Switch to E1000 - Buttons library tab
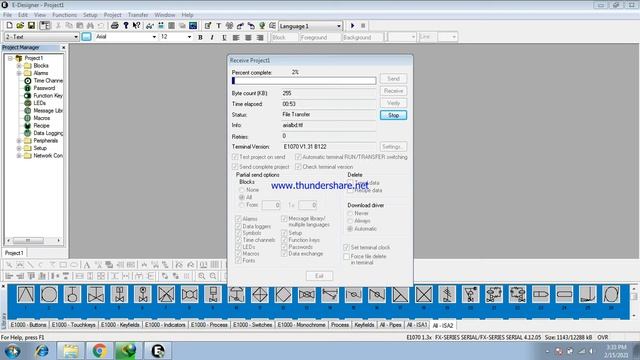 click(28, 325)
